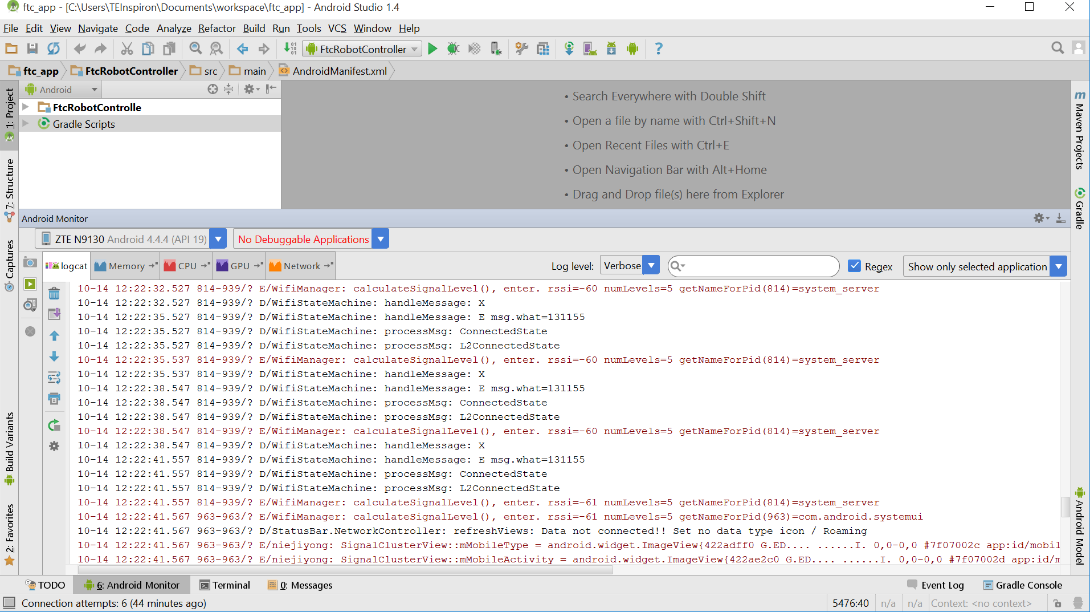Open the Verbose log level dropdown
1090x612 pixels.
(x=651, y=266)
